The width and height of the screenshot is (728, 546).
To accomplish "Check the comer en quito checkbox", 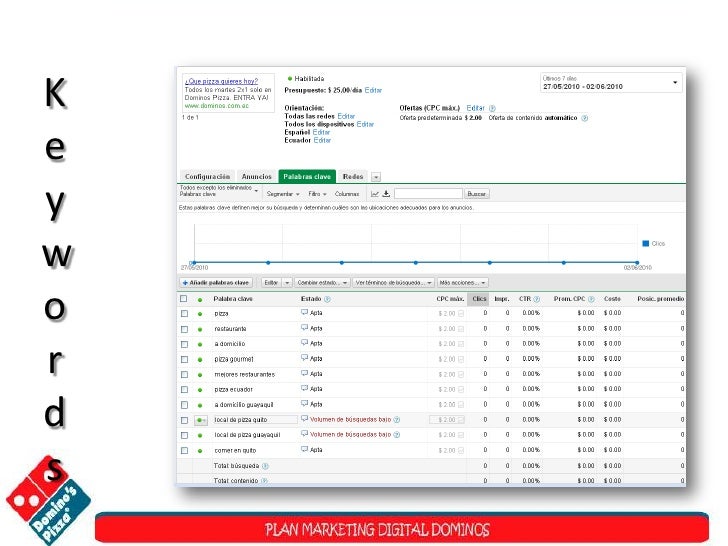I will click(x=184, y=451).
